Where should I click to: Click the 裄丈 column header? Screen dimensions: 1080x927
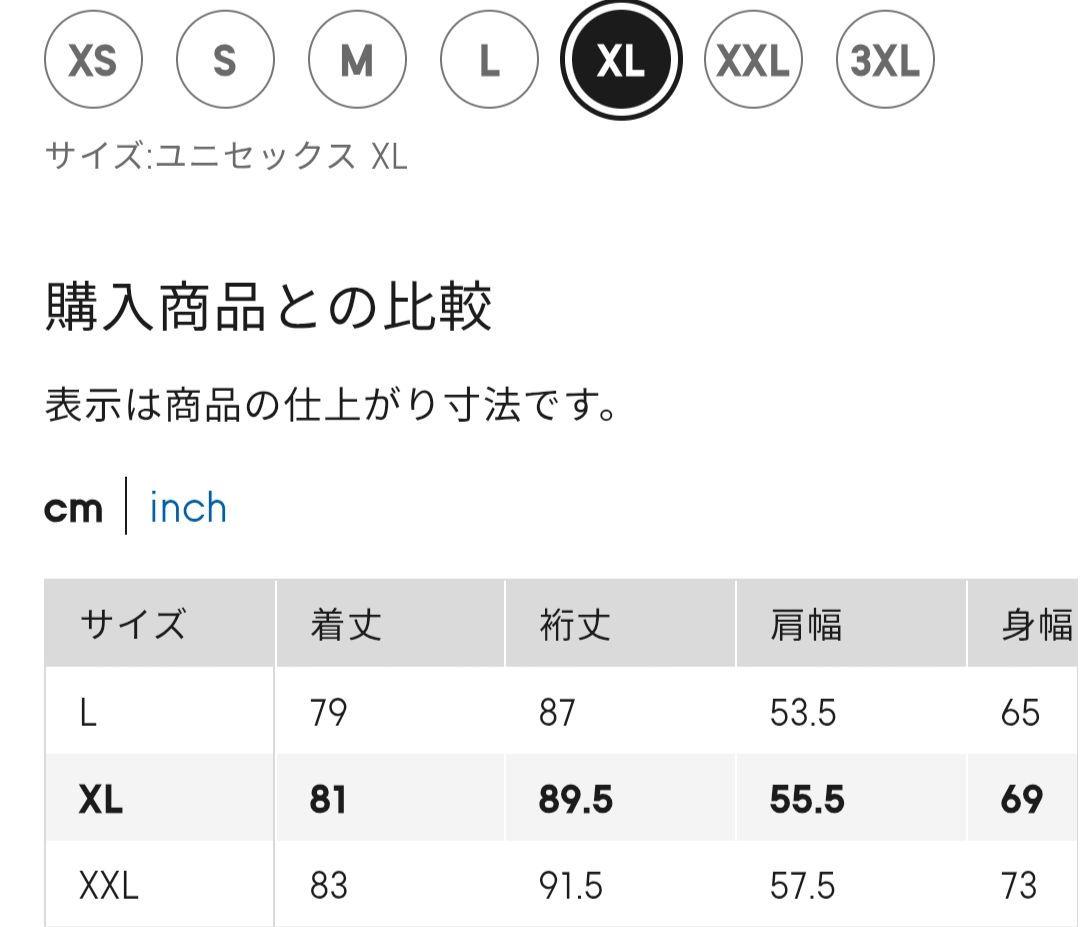pos(575,625)
